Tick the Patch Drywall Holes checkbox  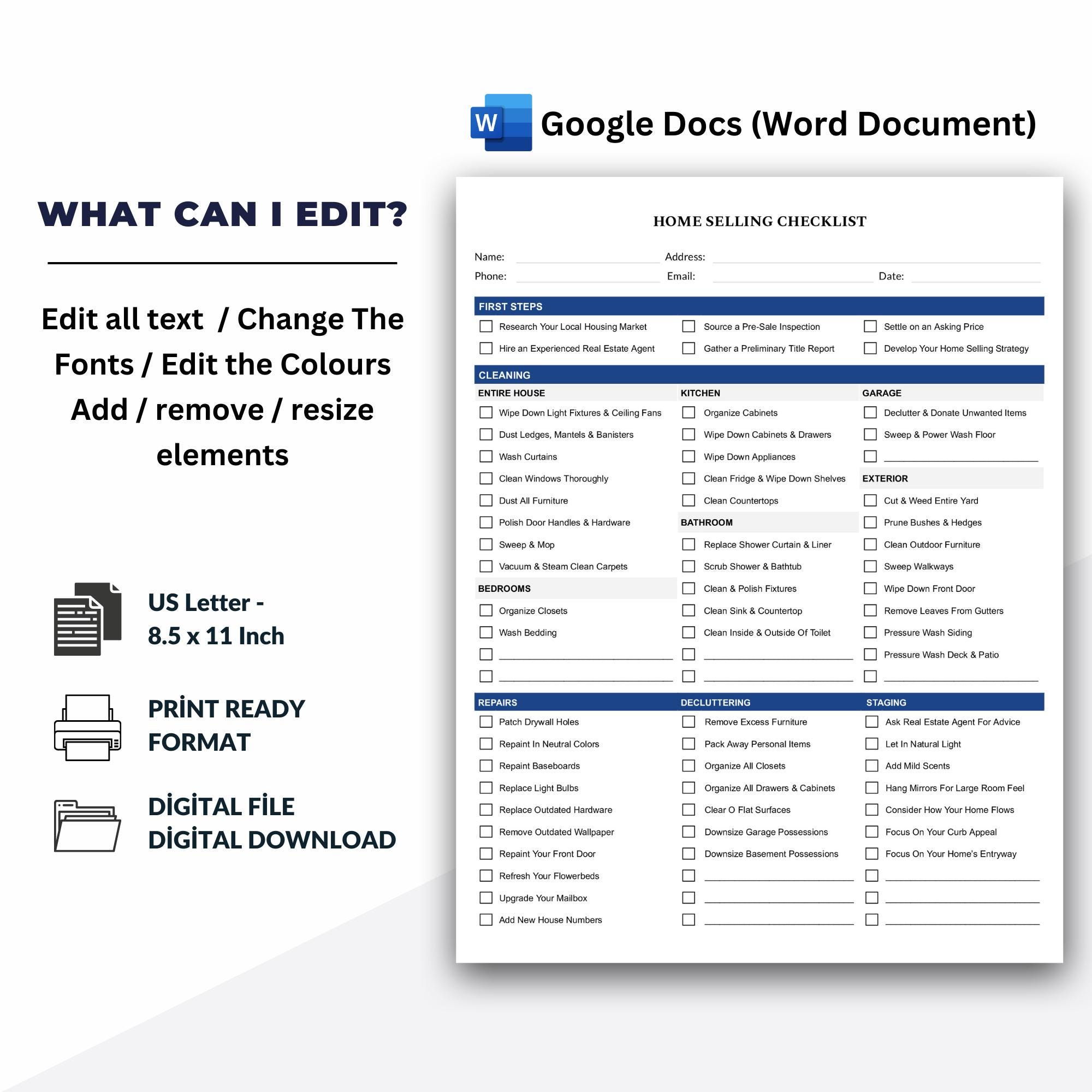point(486,722)
